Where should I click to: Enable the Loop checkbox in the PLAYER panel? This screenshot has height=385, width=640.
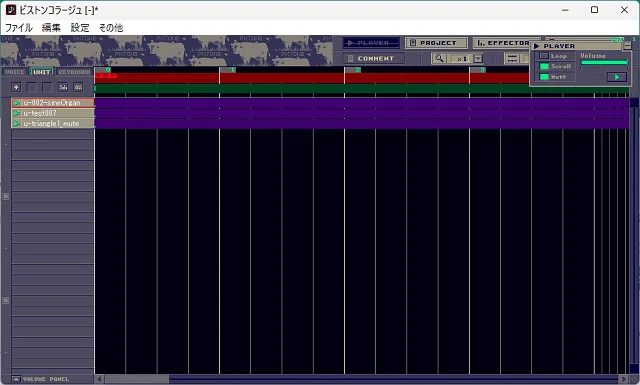click(544, 56)
